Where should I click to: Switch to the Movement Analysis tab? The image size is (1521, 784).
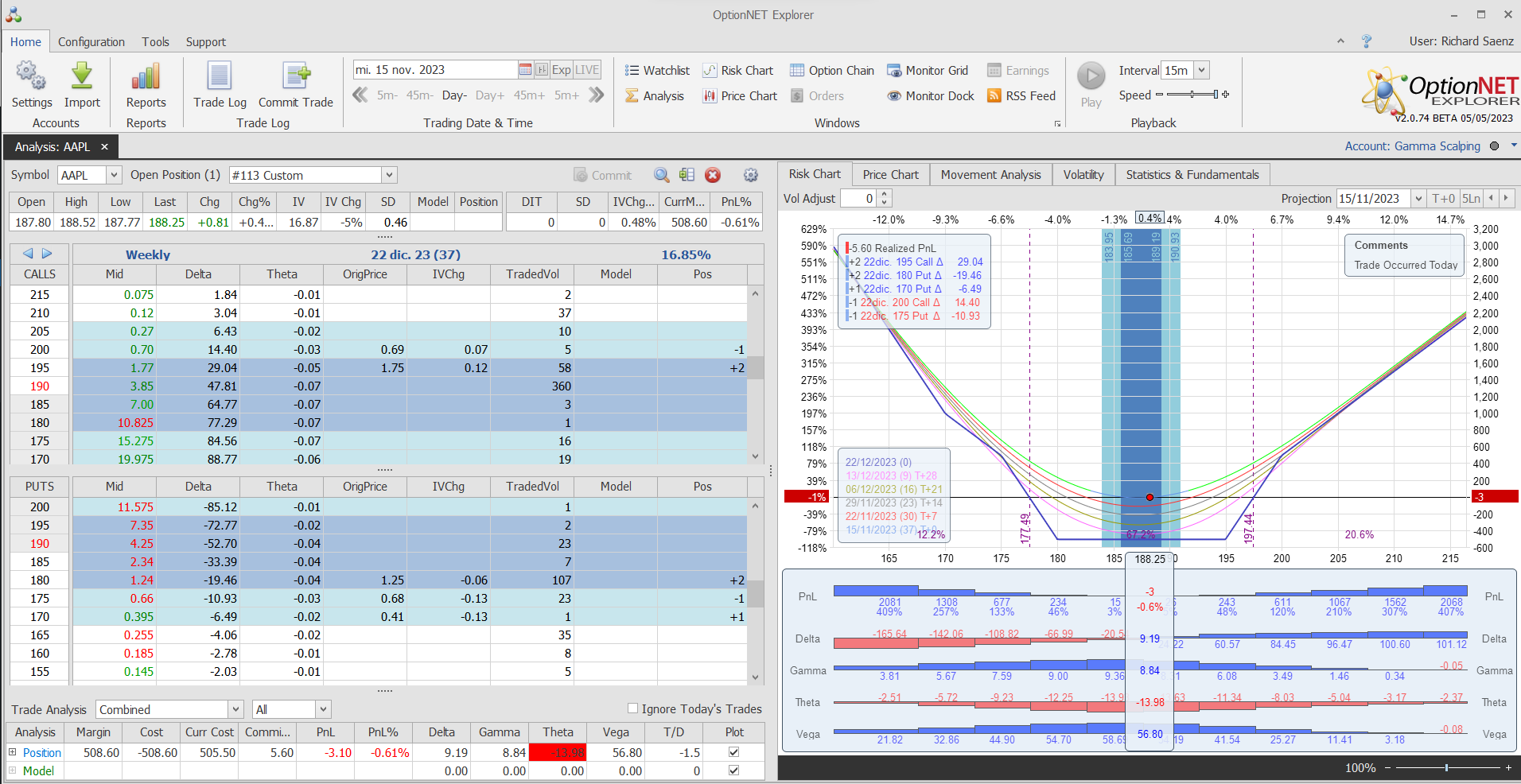pos(990,175)
